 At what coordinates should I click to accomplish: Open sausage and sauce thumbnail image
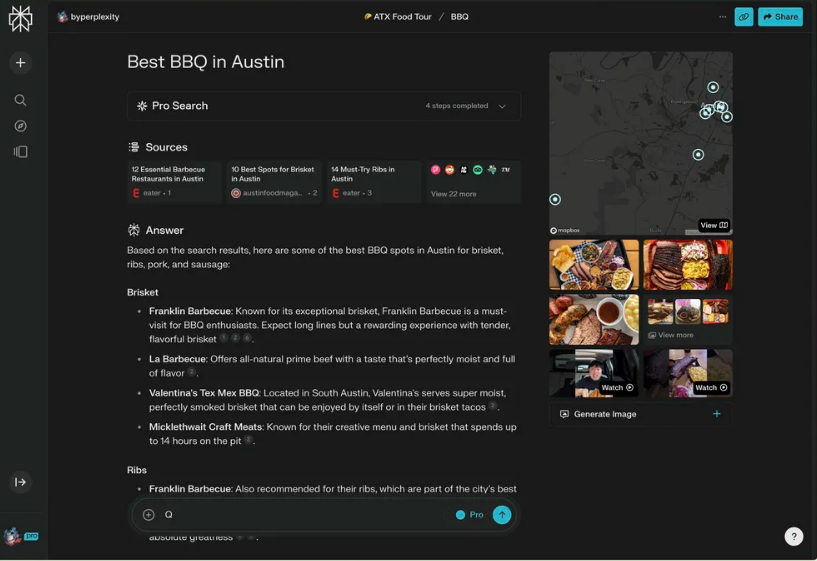tap(593, 319)
